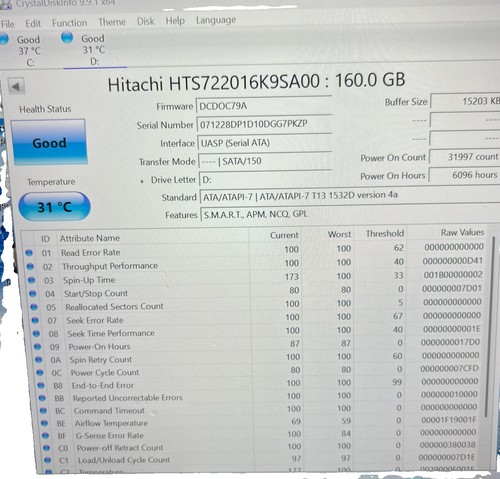The image size is (500, 479).
Task: Click the Good health status button
Action: pos(49,142)
